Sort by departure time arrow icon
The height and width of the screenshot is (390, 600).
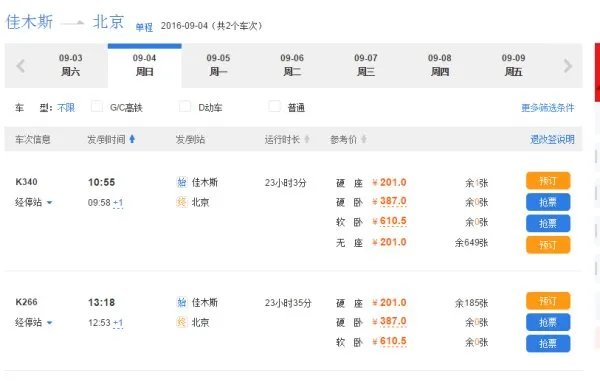pyautogui.click(x=132, y=139)
